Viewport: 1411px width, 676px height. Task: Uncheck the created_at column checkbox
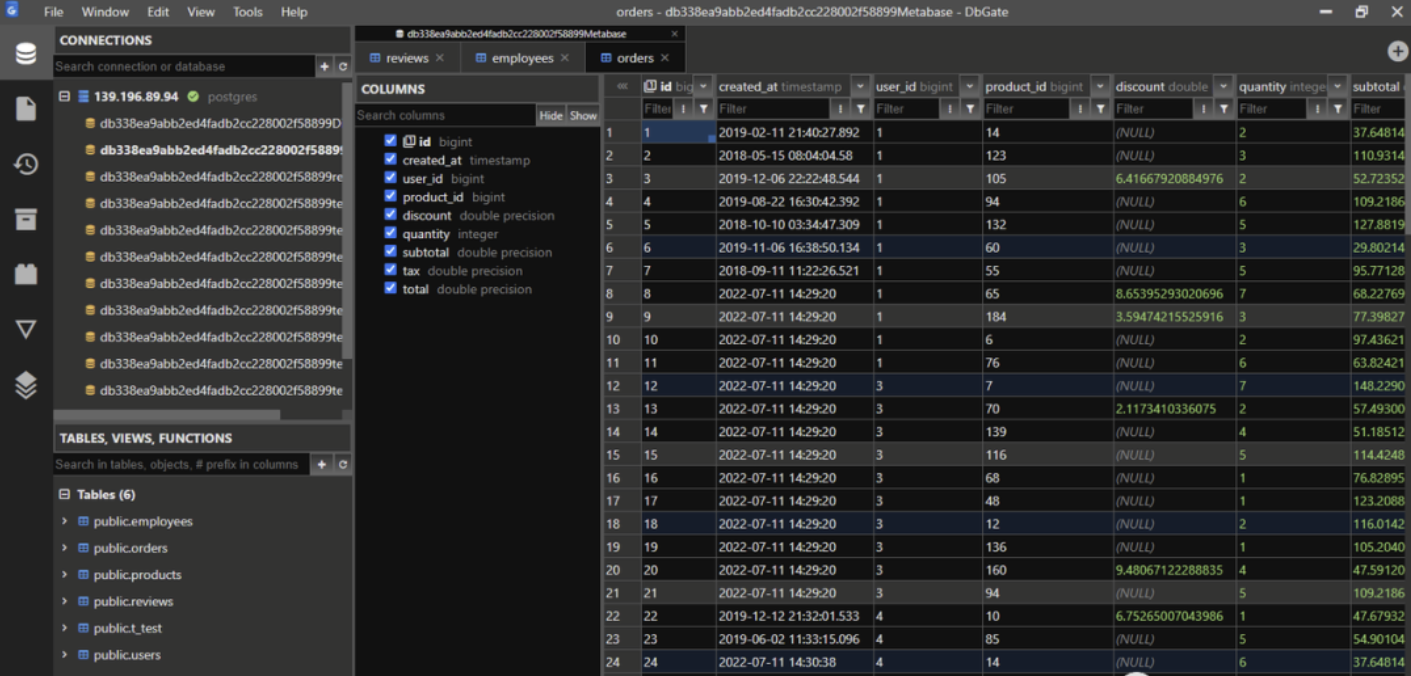[391, 160]
